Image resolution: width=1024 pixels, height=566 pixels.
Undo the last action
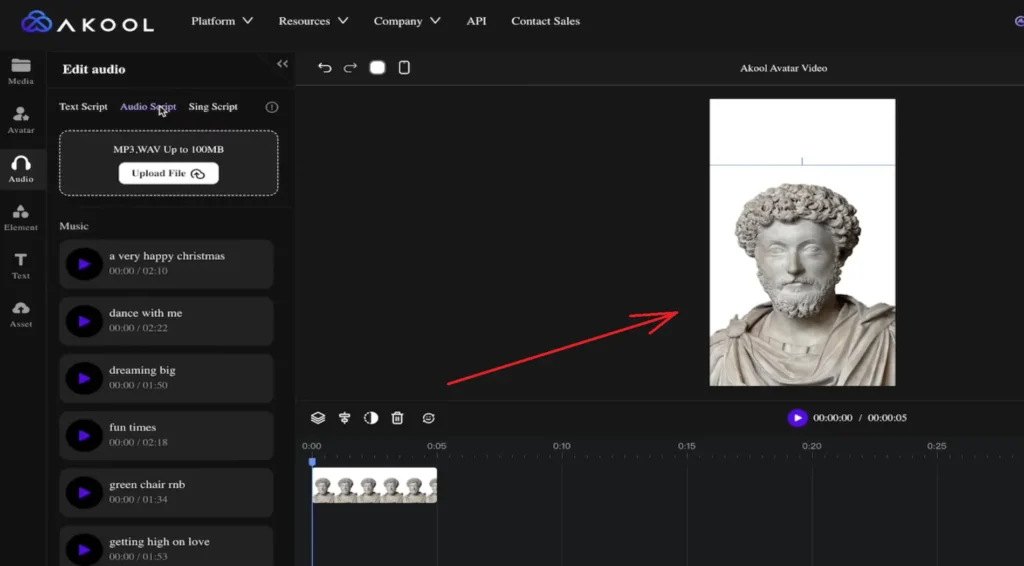pos(325,68)
